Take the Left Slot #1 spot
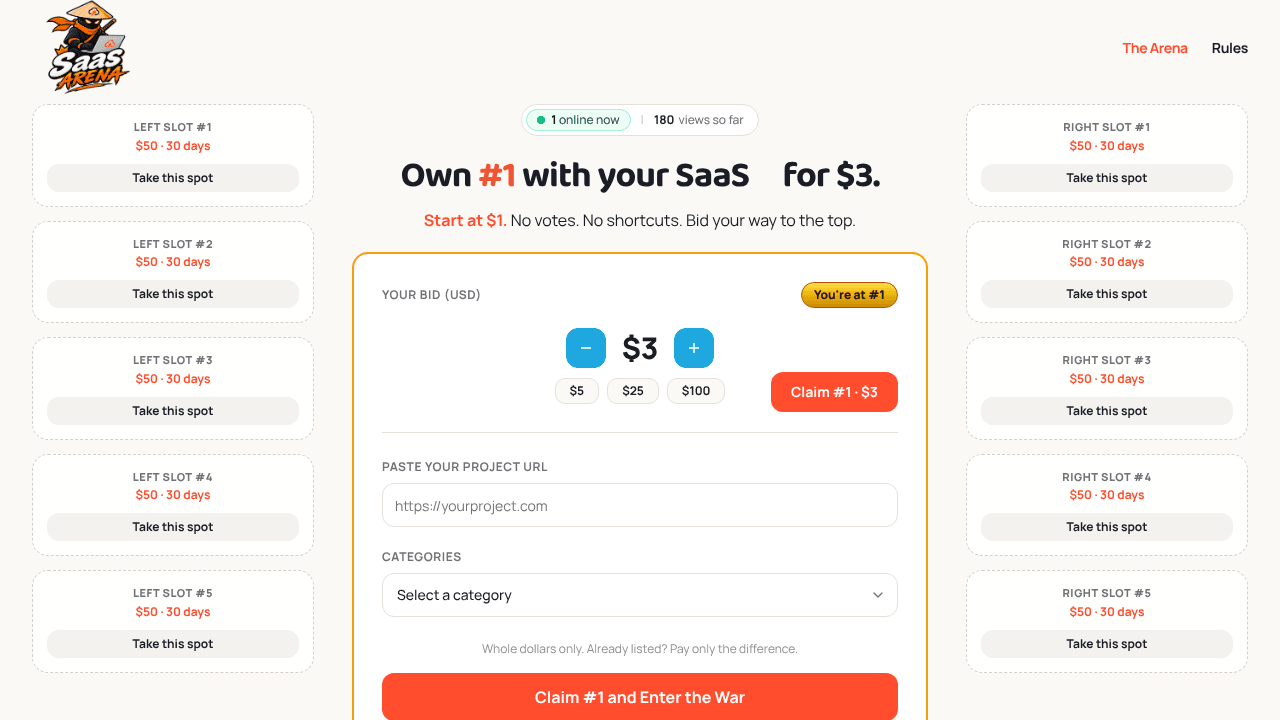Viewport: 1280px width, 720px height. coord(173,178)
